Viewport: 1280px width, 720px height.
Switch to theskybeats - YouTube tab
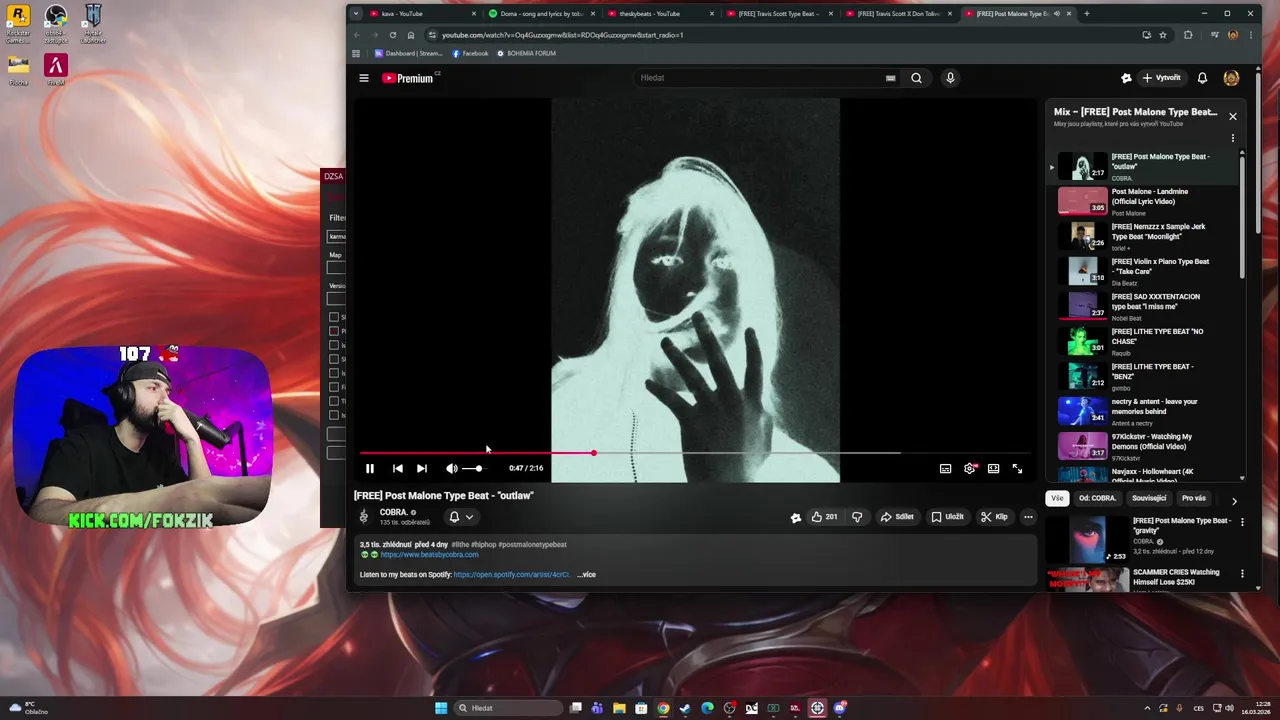pyautogui.click(x=661, y=14)
